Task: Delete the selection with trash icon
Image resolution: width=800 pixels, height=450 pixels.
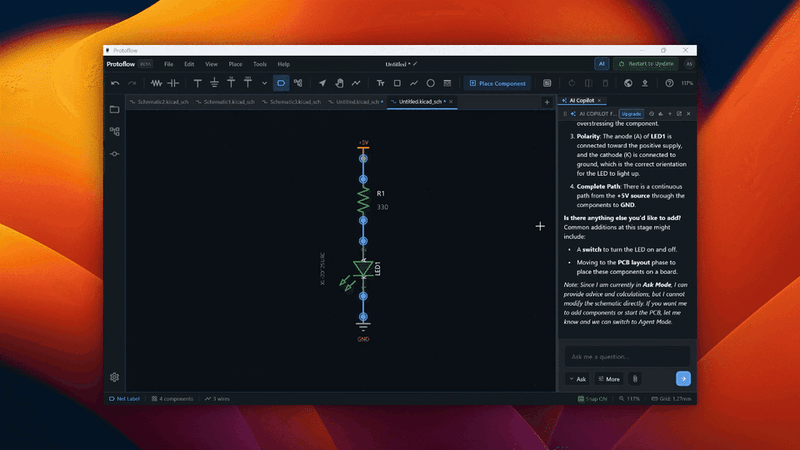Action: [x=605, y=83]
